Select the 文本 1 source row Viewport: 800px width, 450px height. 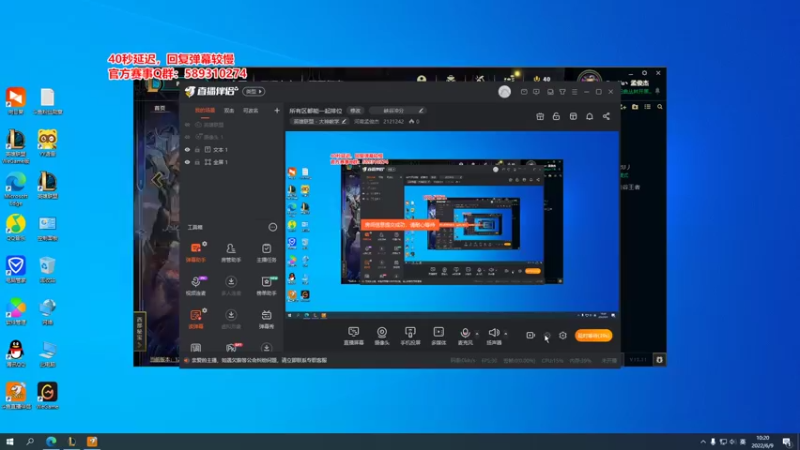pyautogui.click(x=232, y=149)
